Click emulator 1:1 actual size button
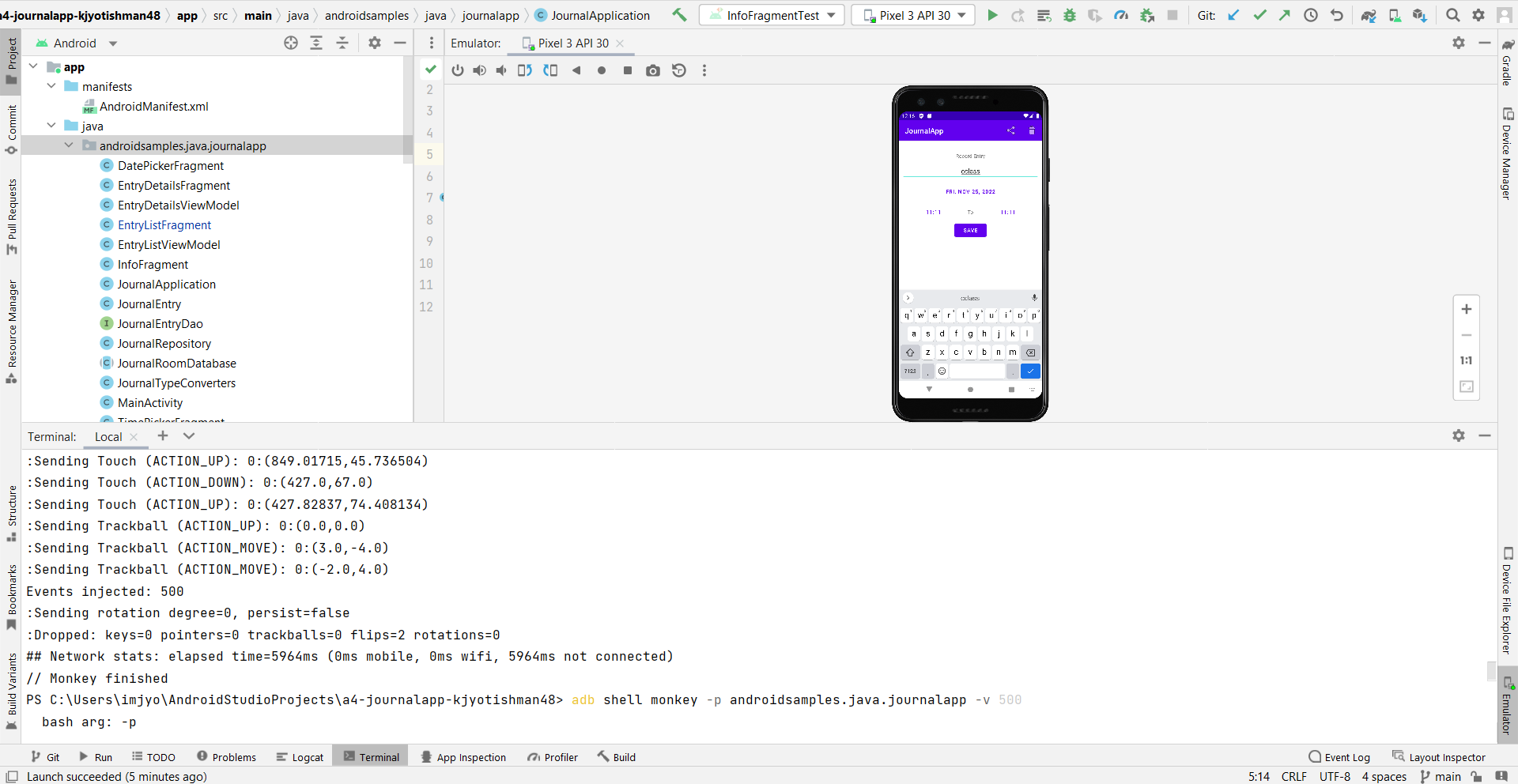Viewport: 1518px width, 784px height. pyautogui.click(x=1467, y=360)
